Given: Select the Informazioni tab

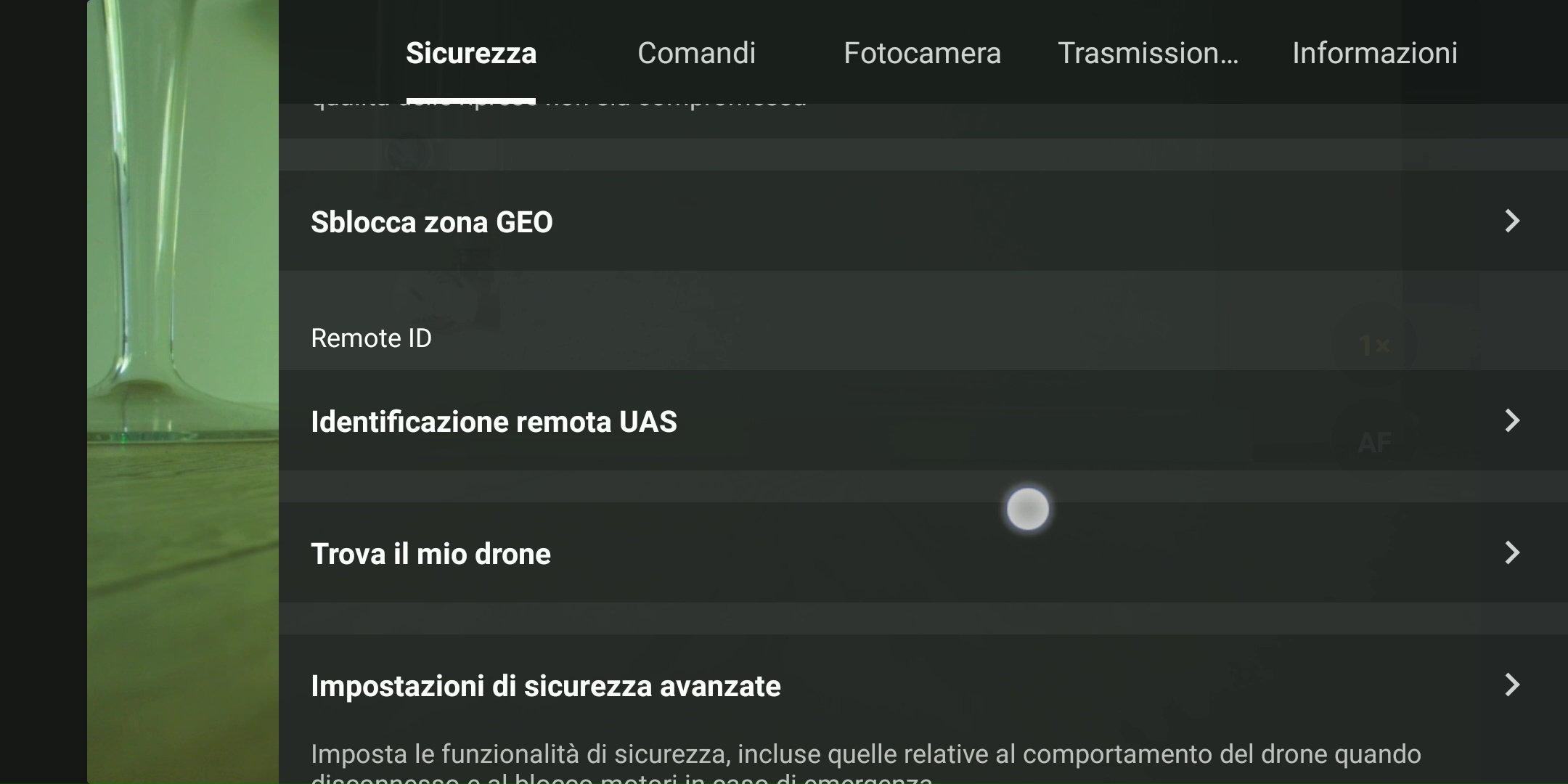Looking at the screenshot, I should (x=1374, y=53).
